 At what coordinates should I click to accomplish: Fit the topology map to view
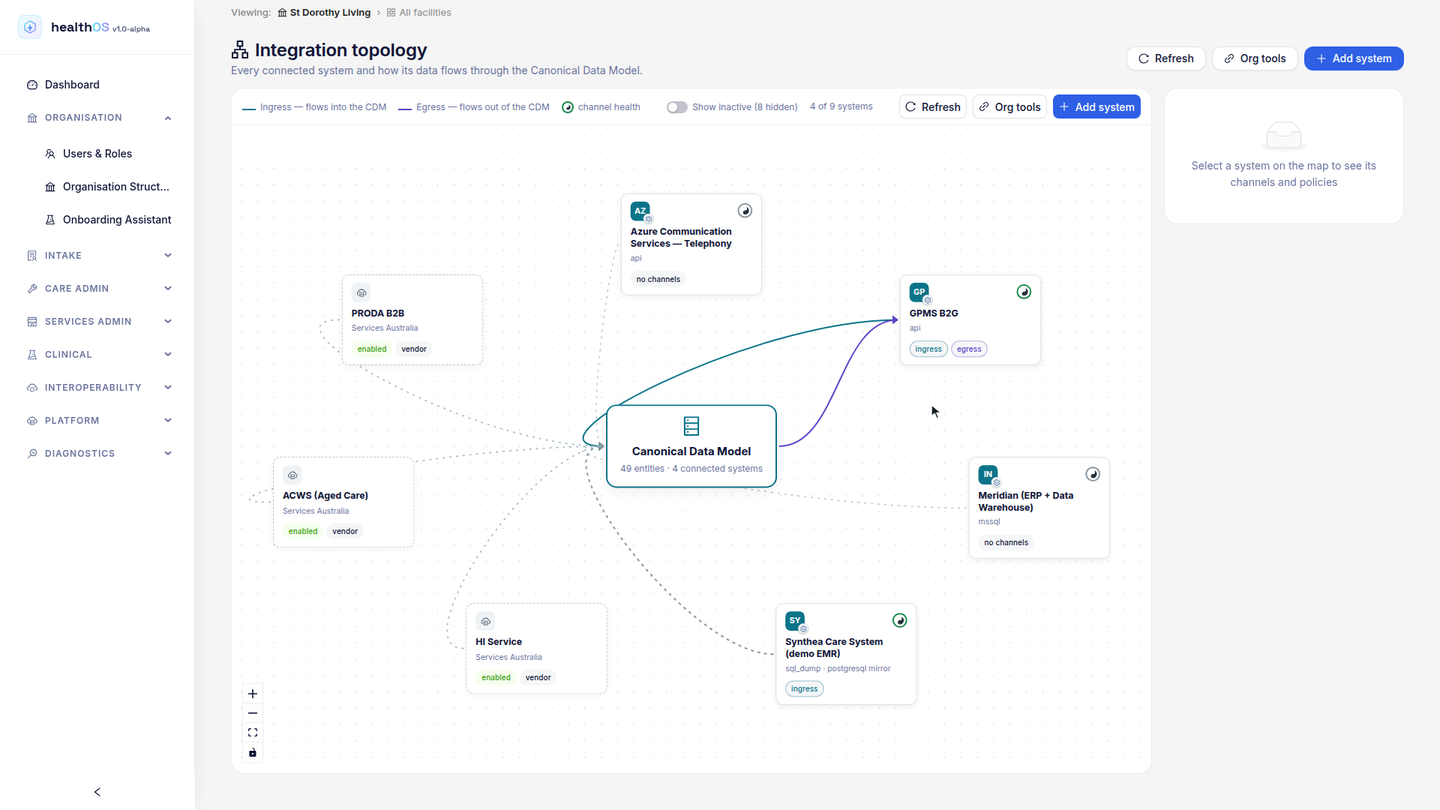point(253,733)
